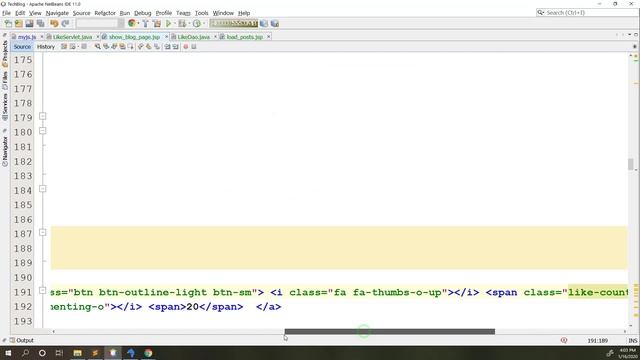The width and height of the screenshot is (640, 360).
Task: Click the red notification icon in status bar
Action: coord(564,340)
